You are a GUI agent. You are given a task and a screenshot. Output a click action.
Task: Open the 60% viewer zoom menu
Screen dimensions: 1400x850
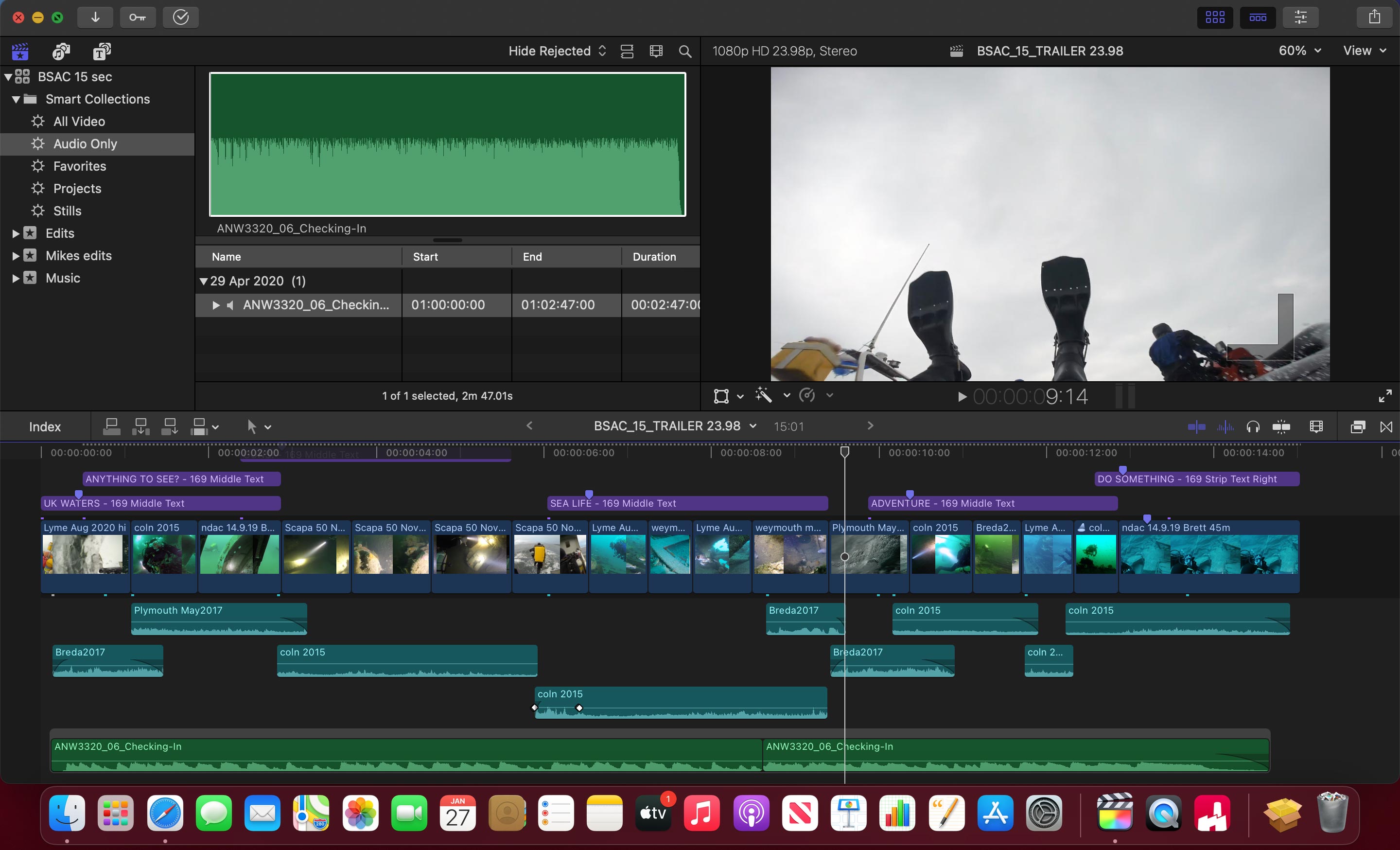(1300, 51)
